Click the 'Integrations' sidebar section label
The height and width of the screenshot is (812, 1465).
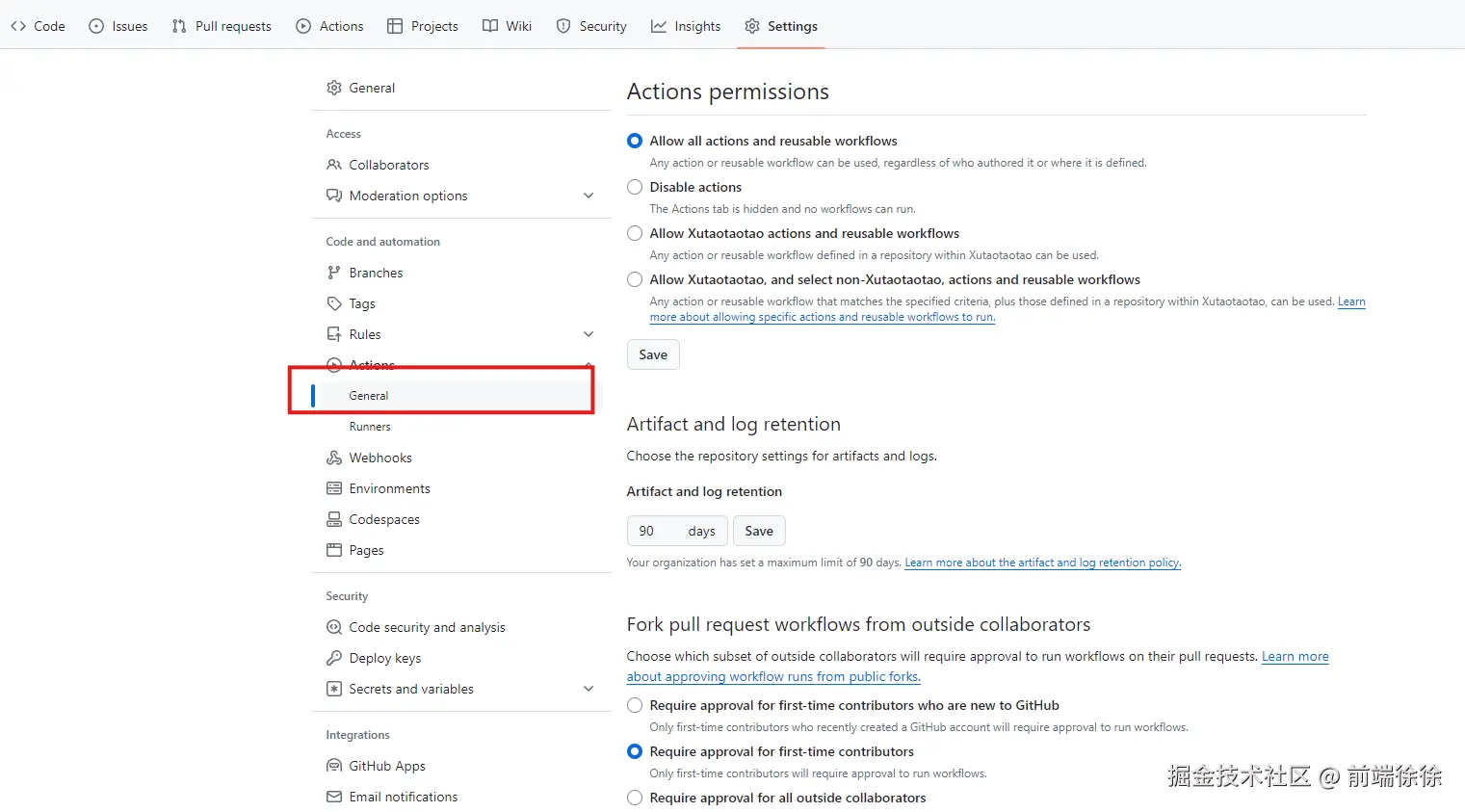click(358, 735)
